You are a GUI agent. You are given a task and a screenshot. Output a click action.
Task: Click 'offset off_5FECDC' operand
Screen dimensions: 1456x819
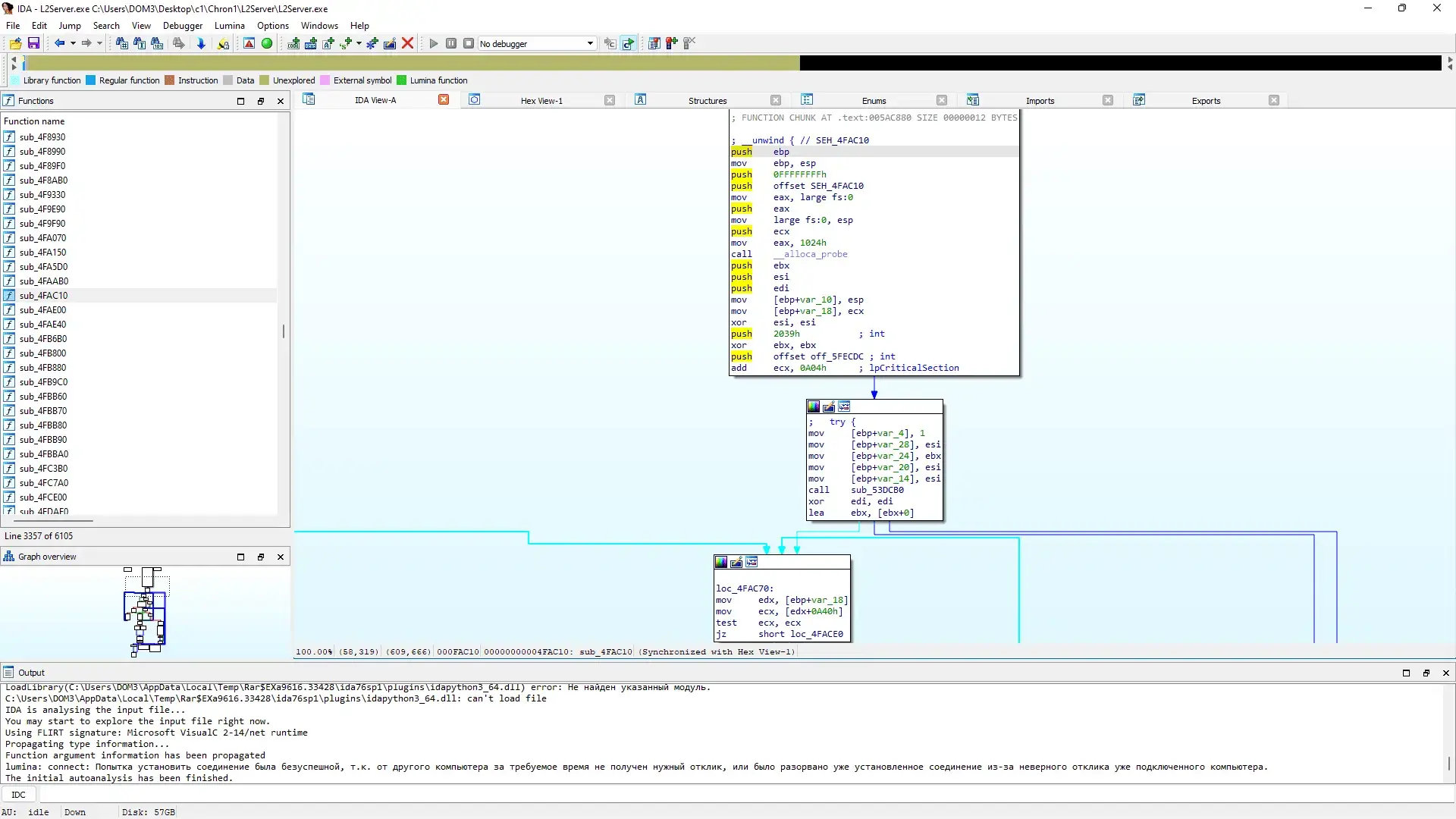(x=818, y=356)
